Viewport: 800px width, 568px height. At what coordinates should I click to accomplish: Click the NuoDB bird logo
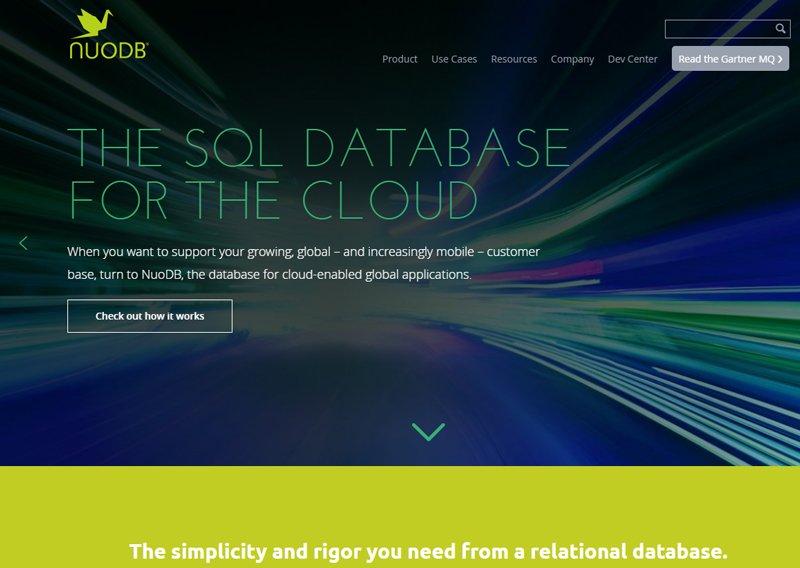(x=108, y=34)
